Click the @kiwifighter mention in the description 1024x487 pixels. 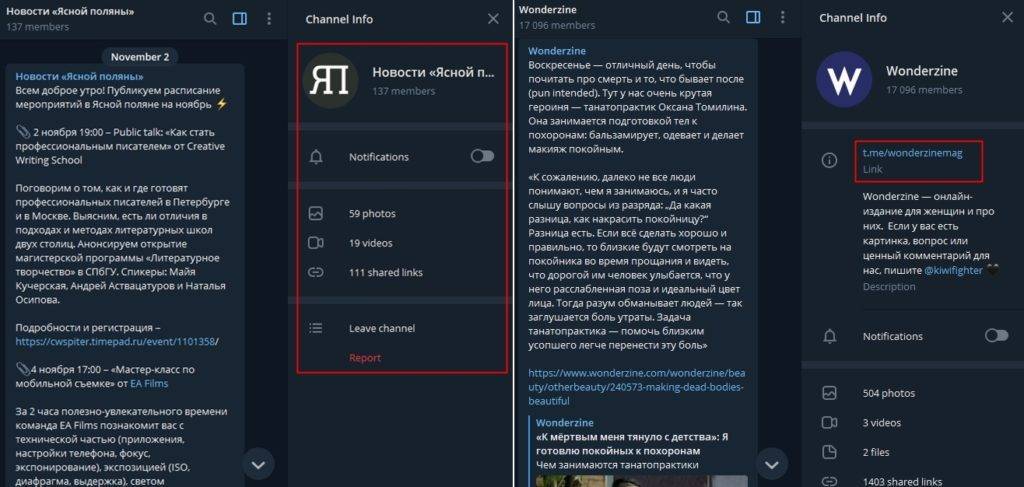pos(954,270)
